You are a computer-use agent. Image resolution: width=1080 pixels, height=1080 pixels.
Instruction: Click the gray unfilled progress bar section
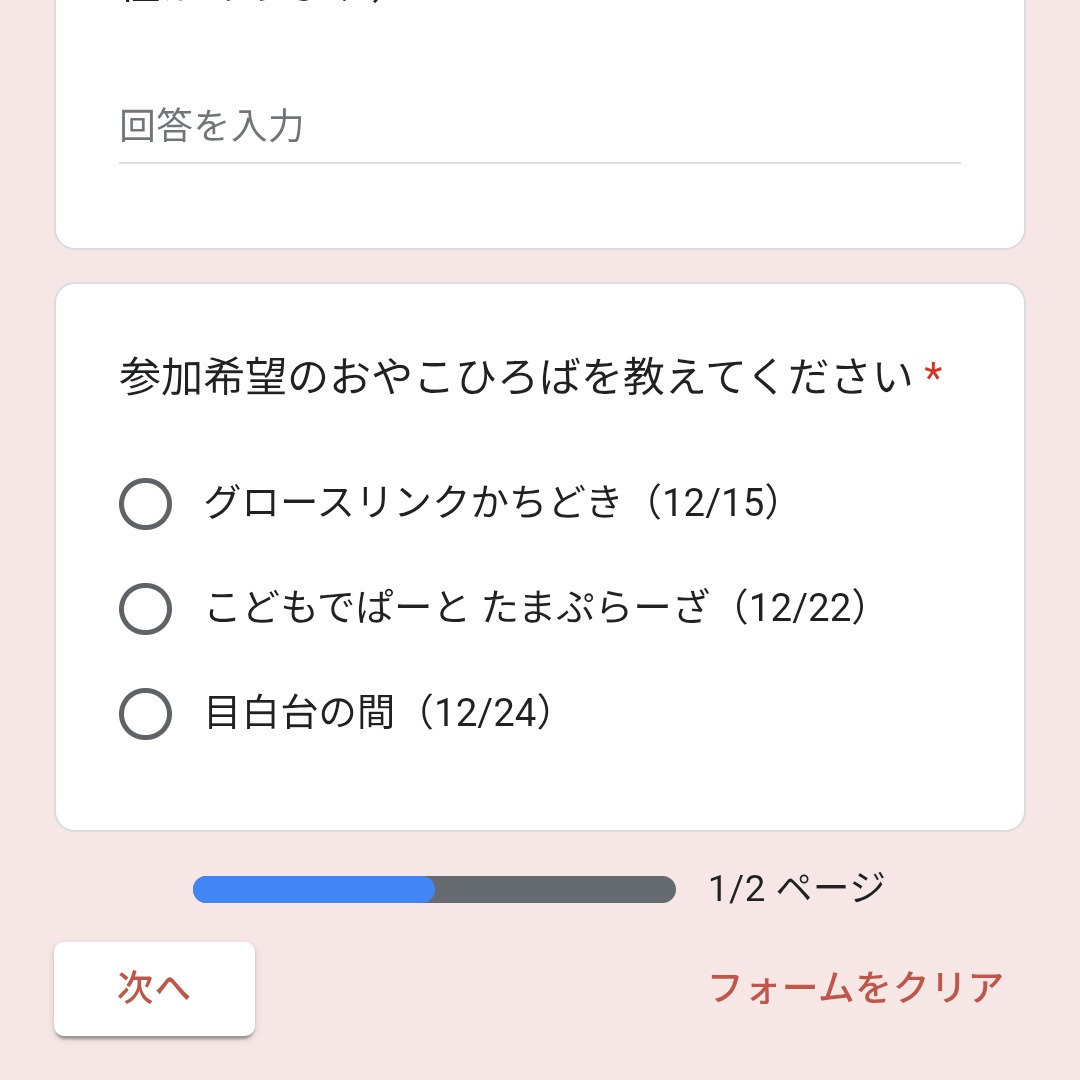pyautogui.click(x=555, y=889)
